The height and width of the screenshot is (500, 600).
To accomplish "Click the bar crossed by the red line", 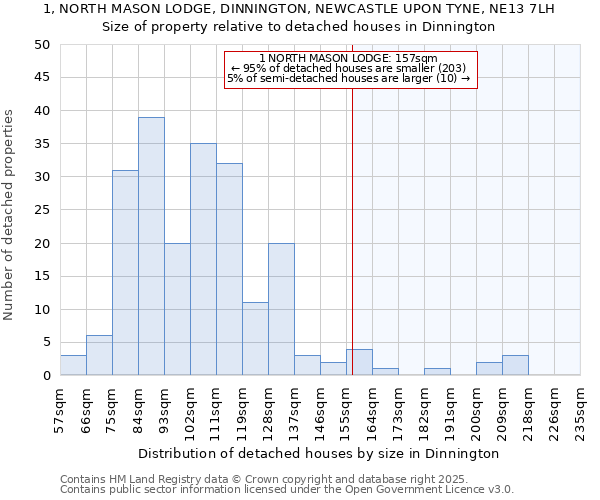I will tap(359, 362).
